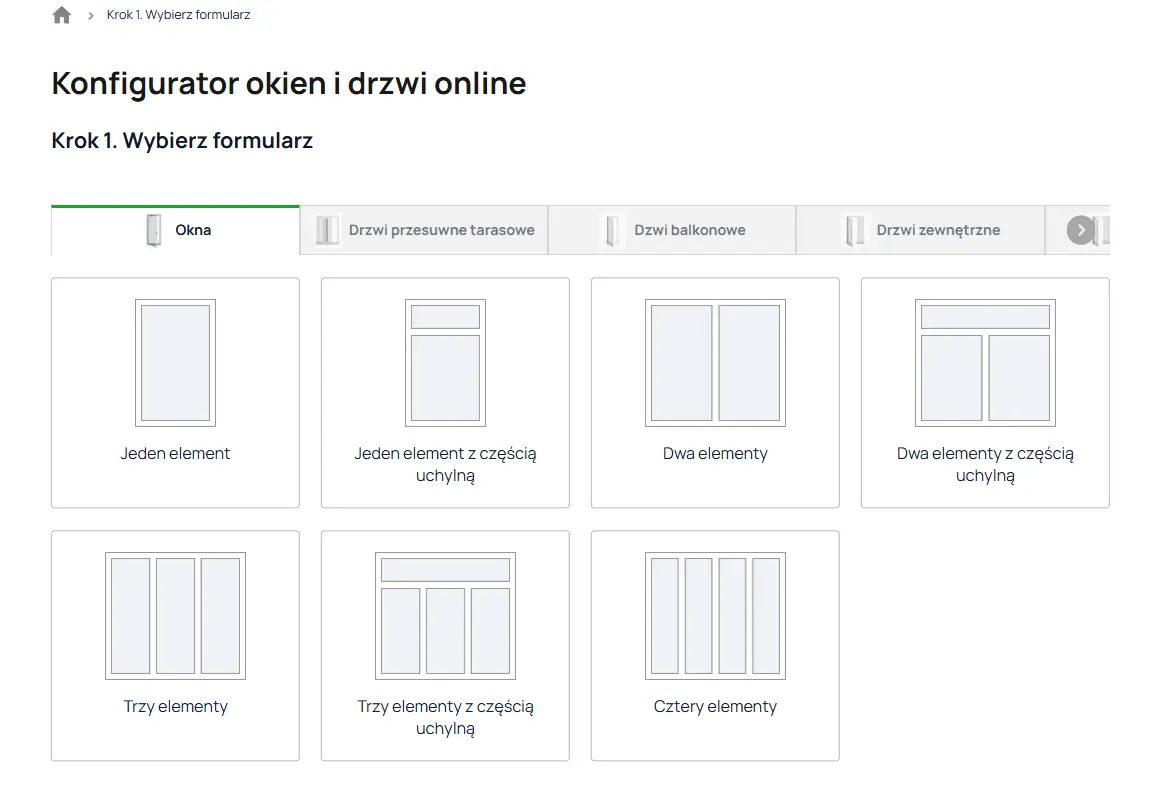
Task: Click the 'Jeden element' label
Action: (x=175, y=454)
